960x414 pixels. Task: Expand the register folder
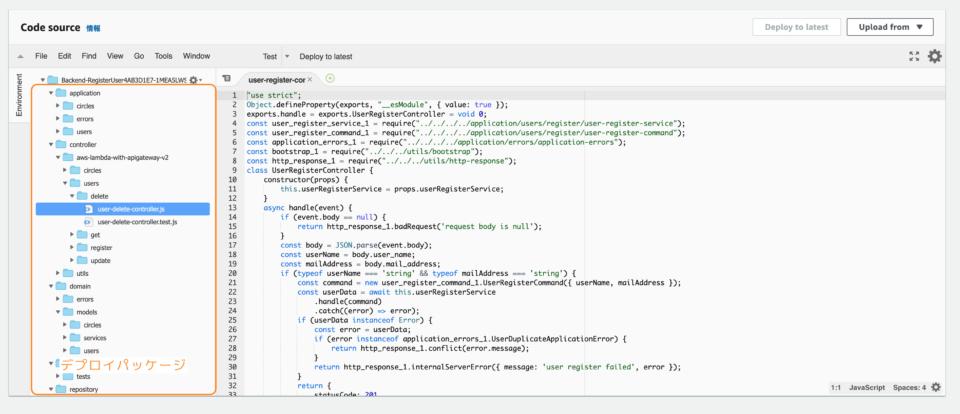72,247
